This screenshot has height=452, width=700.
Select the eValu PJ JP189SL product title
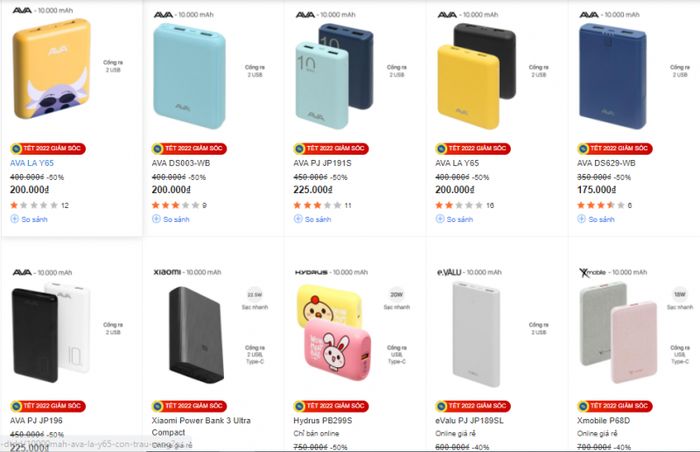click(x=469, y=420)
